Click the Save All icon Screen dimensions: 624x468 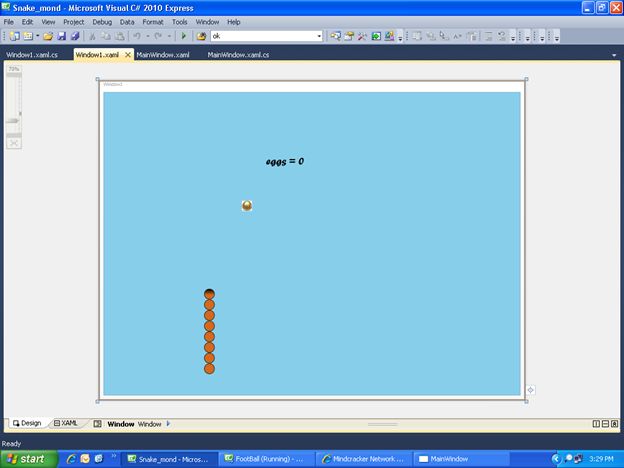pos(75,36)
